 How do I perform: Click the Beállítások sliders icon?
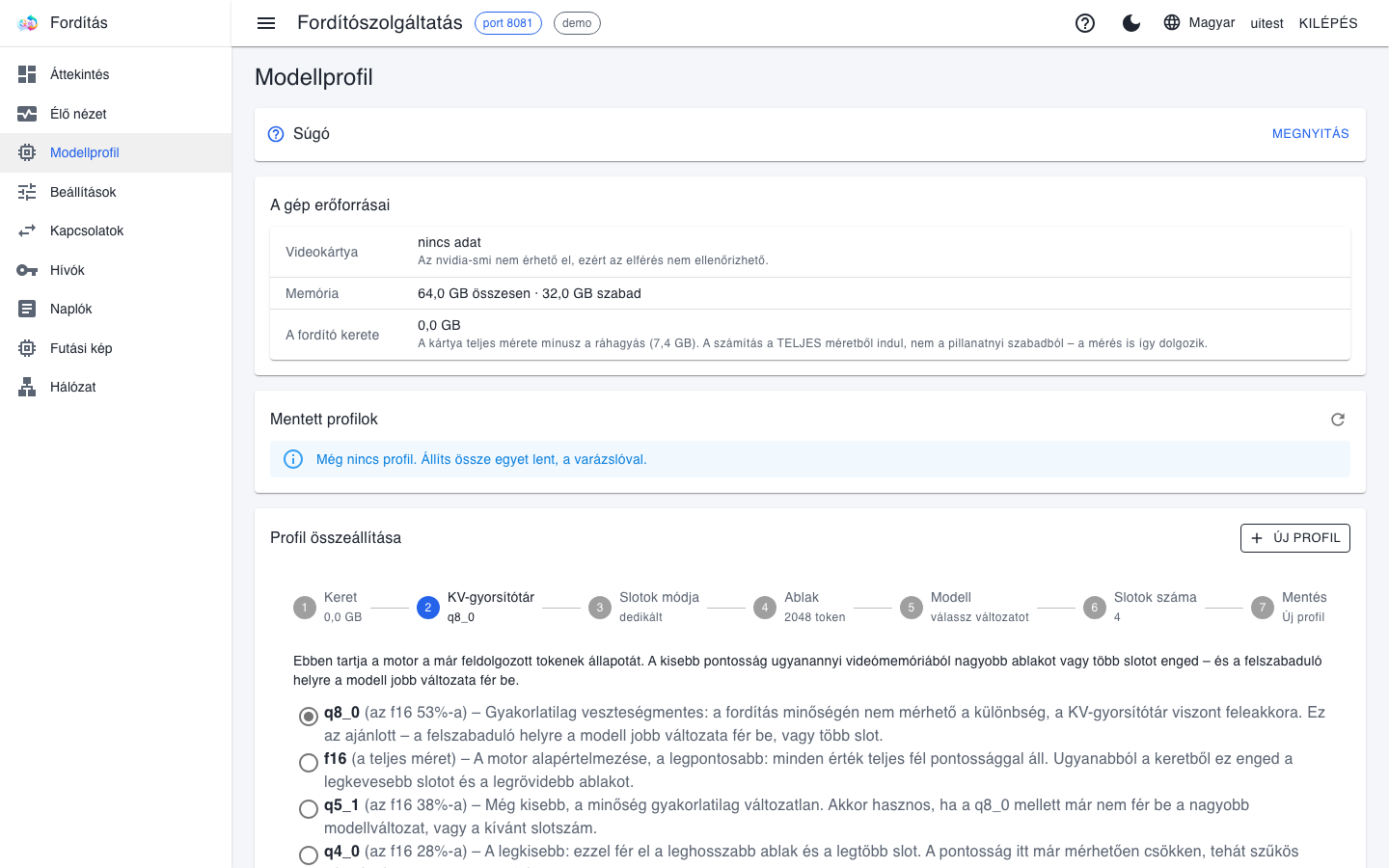pyautogui.click(x=27, y=192)
